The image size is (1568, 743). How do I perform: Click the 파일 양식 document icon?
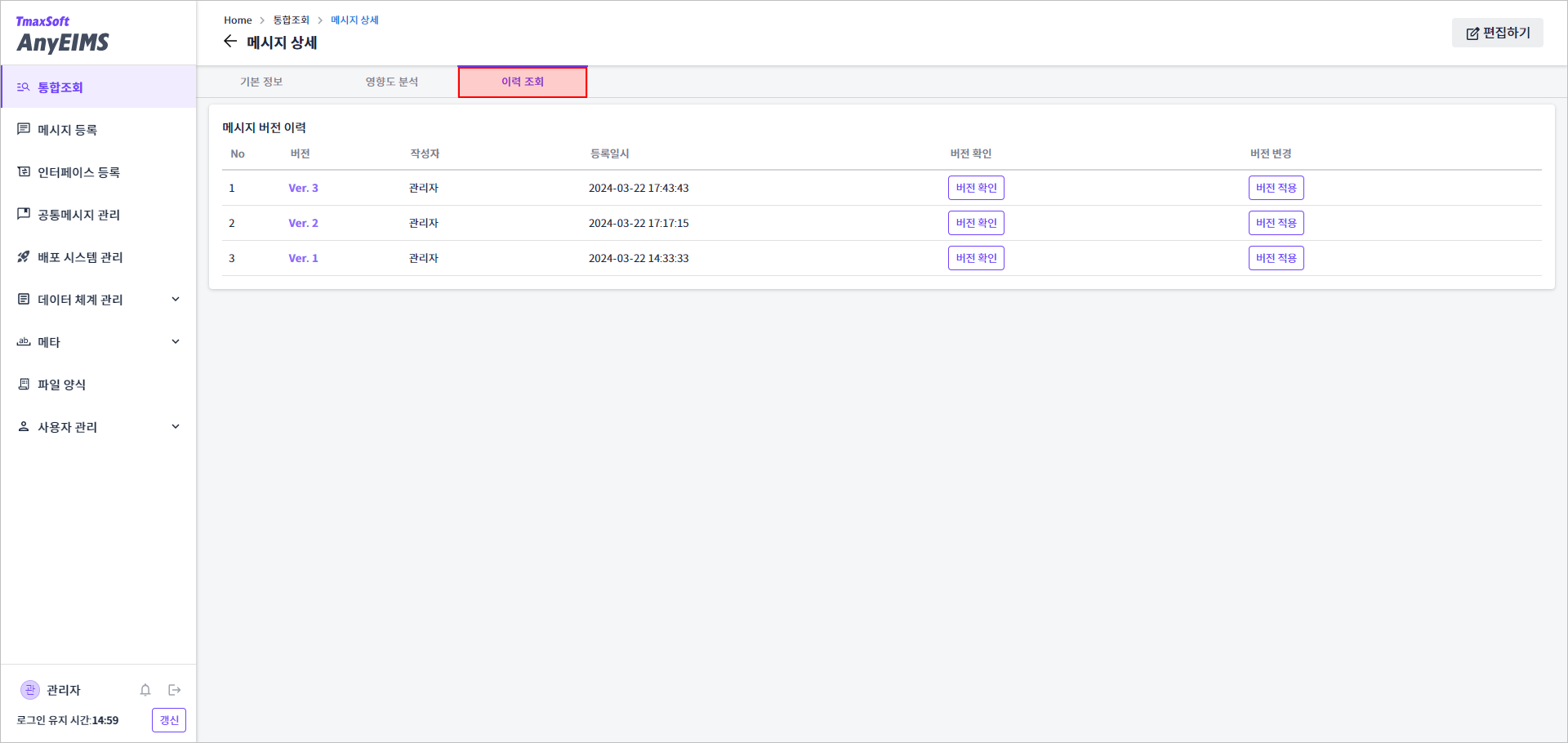coord(24,384)
